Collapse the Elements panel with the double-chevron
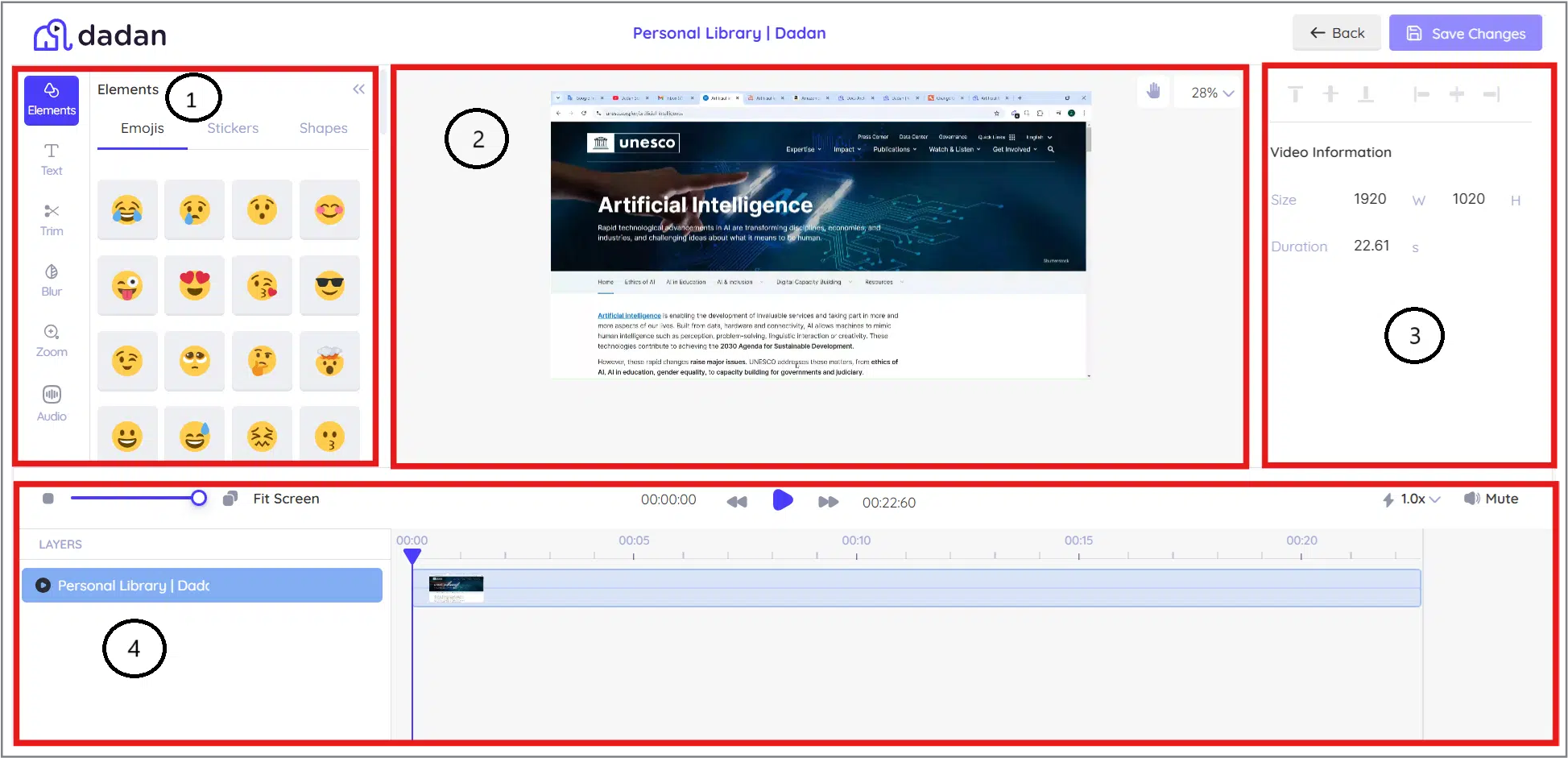 (359, 89)
